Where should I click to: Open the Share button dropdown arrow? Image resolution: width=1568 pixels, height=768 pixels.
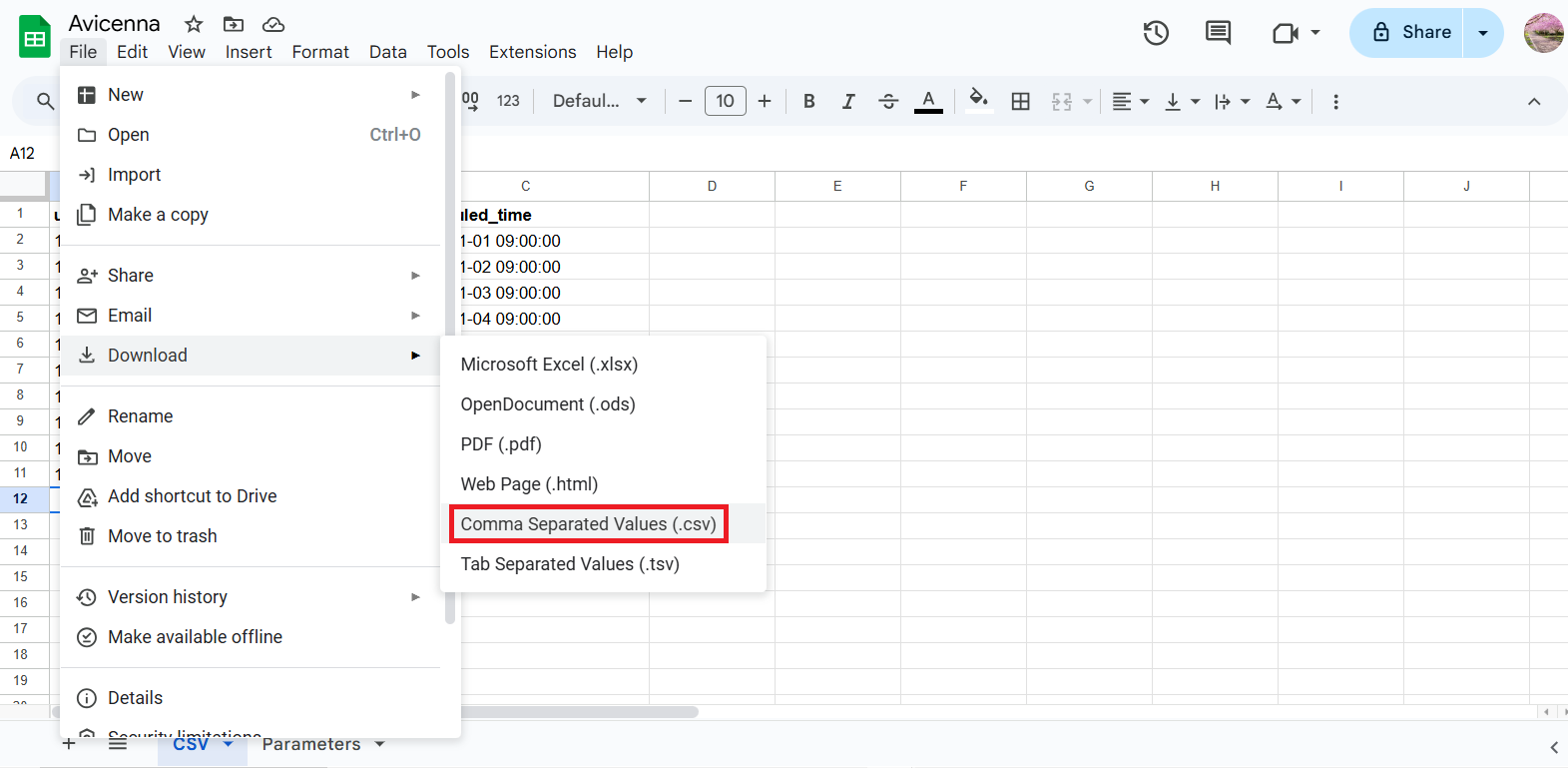click(1483, 33)
